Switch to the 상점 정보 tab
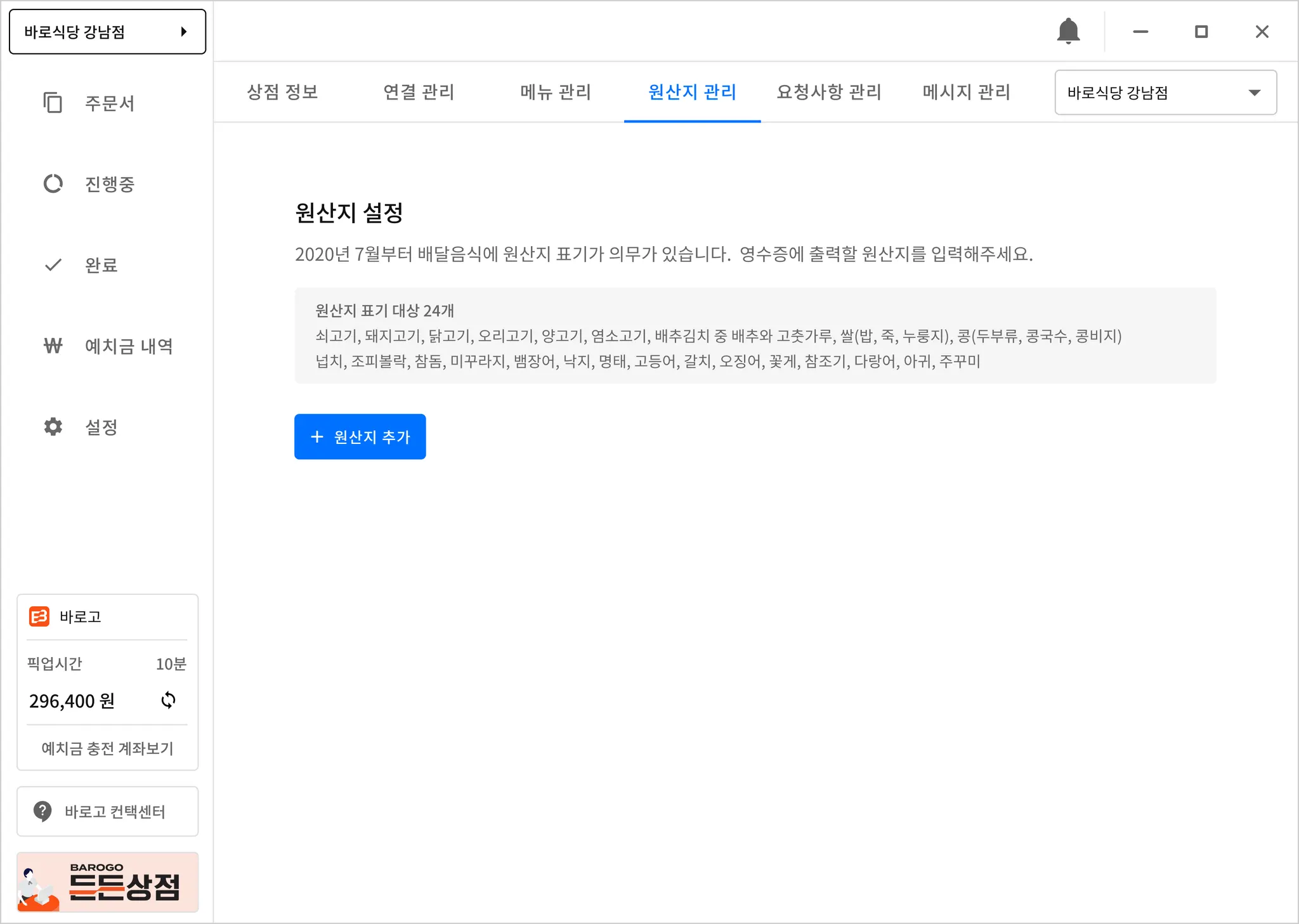 (282, 92)
